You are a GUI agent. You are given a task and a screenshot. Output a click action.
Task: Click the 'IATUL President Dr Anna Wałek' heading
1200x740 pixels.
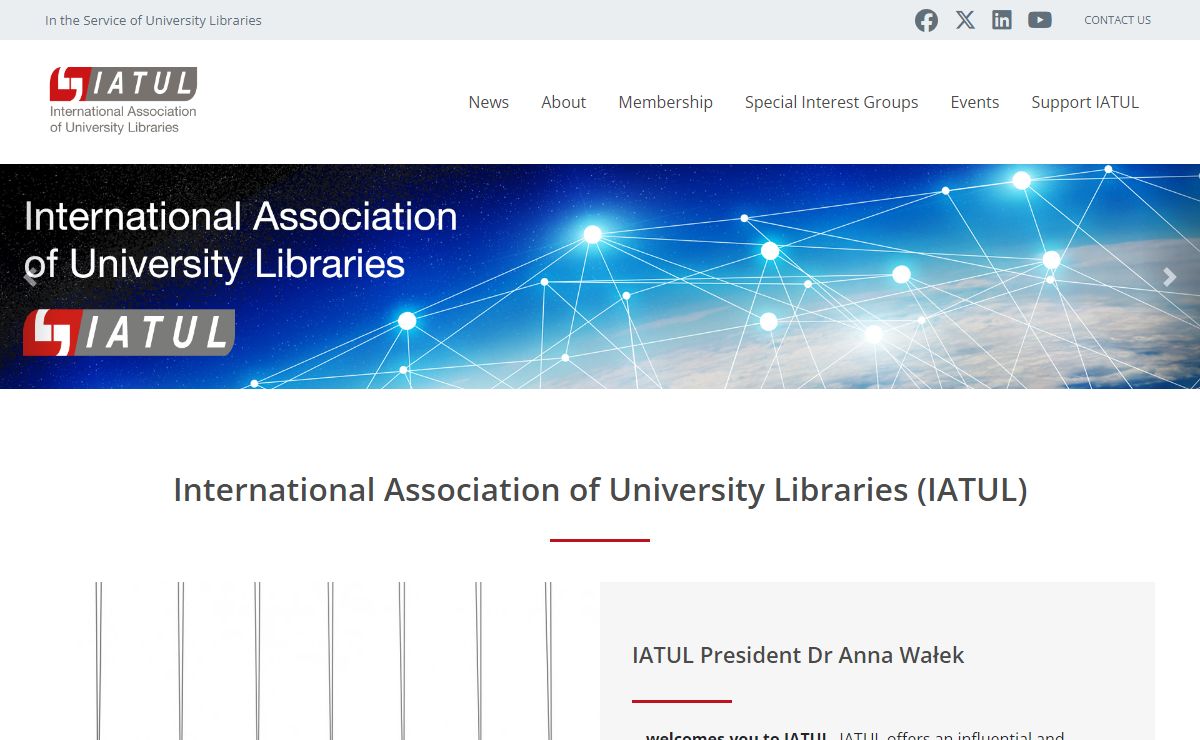click(x=798, y=656)
